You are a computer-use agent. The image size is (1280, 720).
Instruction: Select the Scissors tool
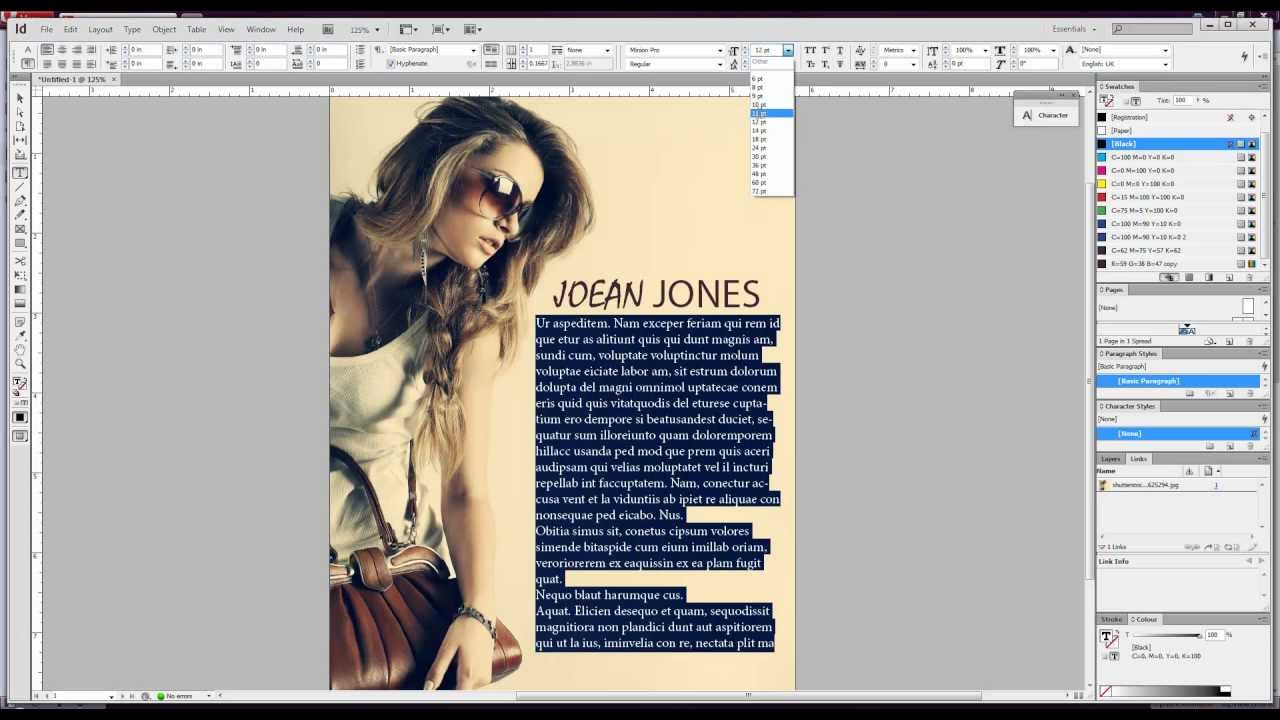[x=20, y=261]
